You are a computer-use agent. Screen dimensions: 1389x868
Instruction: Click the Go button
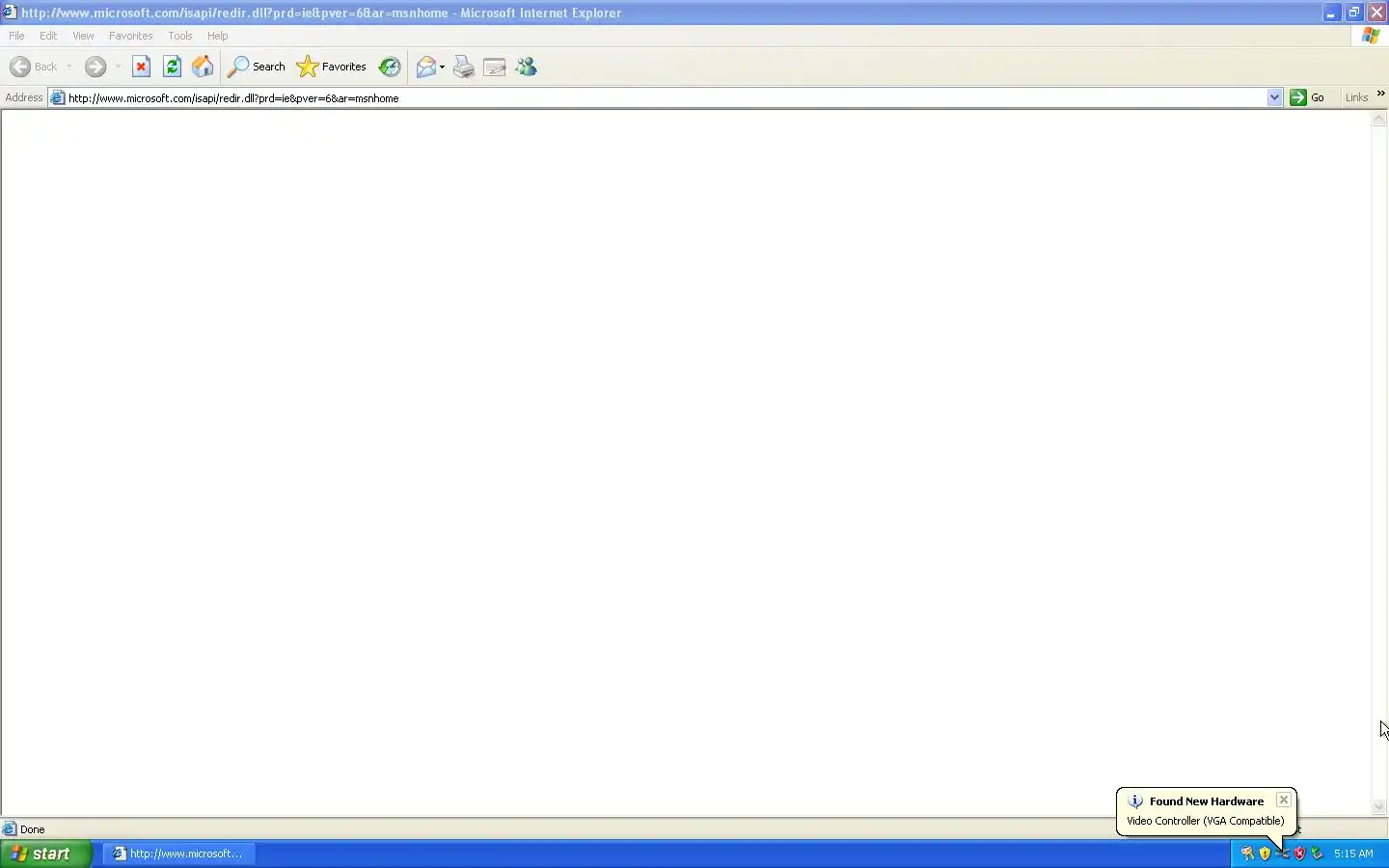[1310, 97]
